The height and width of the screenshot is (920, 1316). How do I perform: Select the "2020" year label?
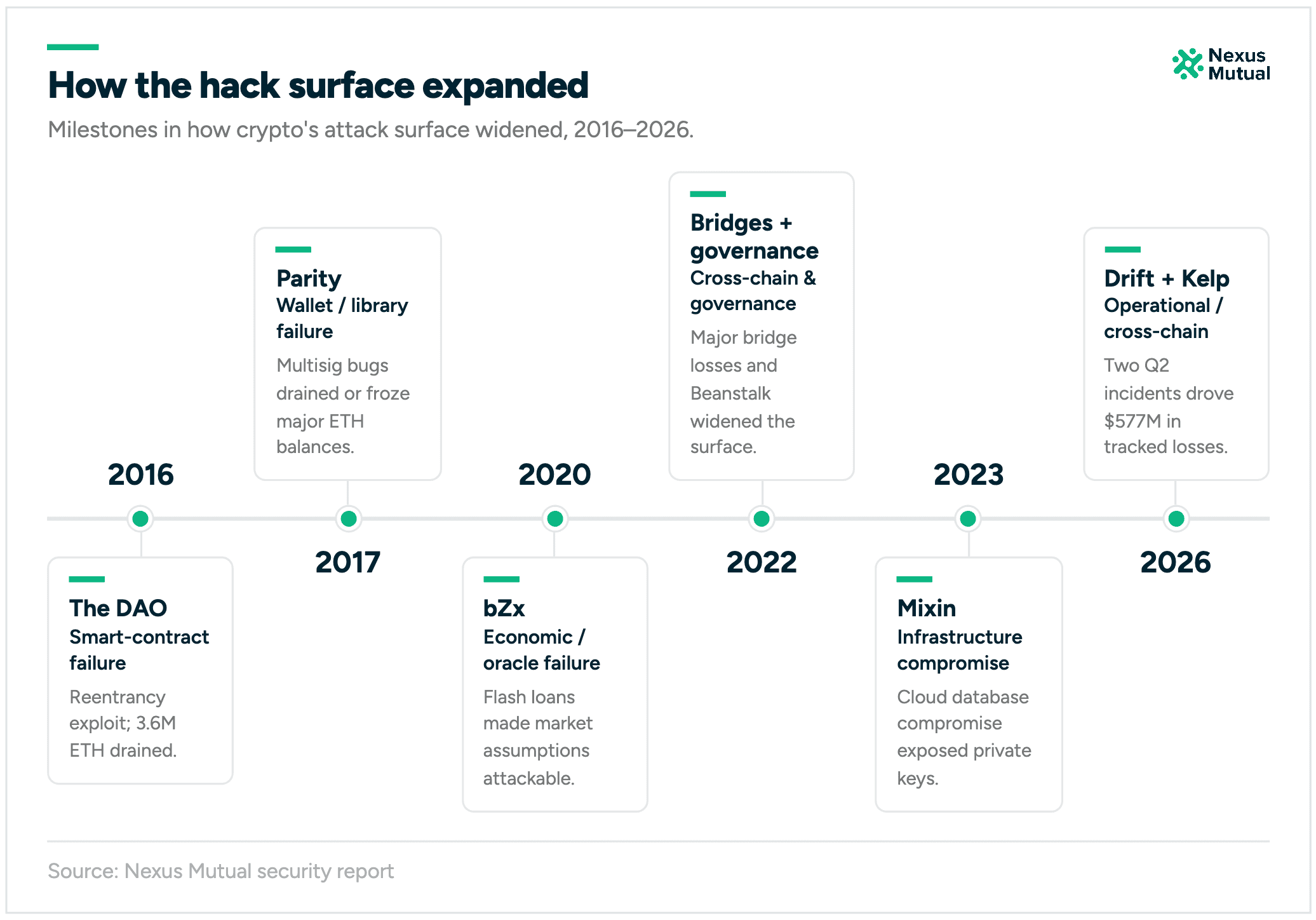pos(554,475)
